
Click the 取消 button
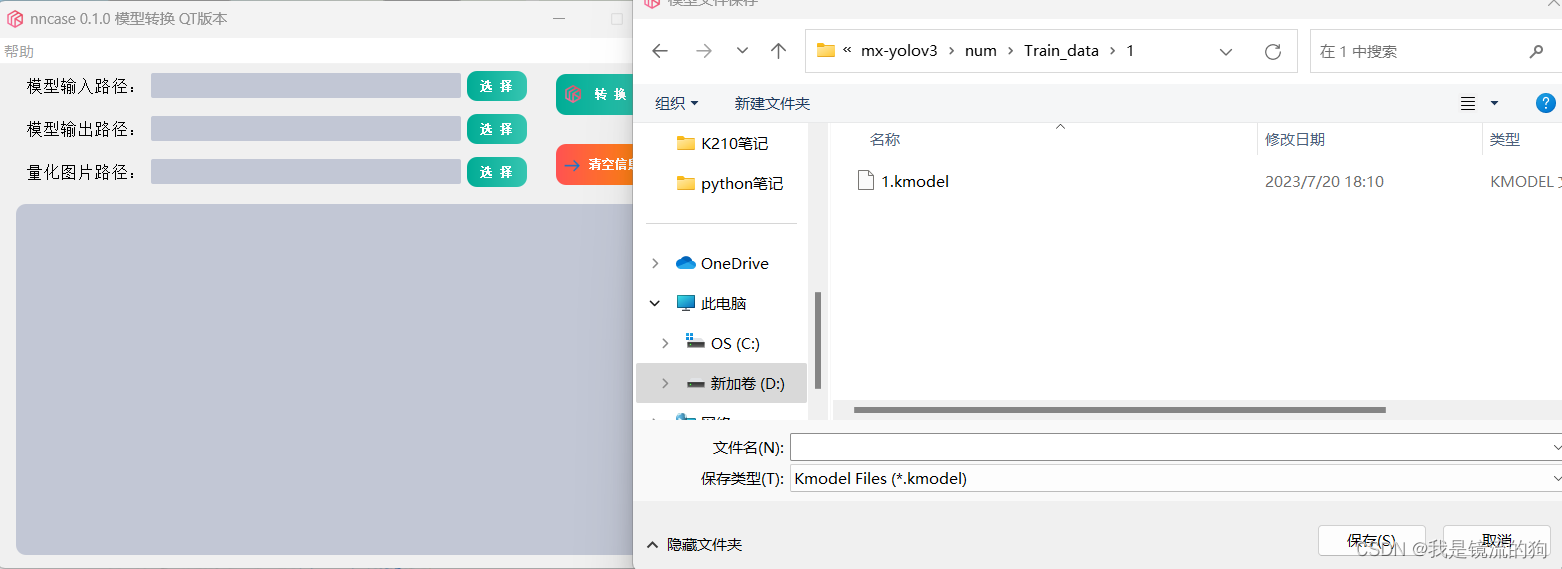pyautogui.click(x=1496, y=540)
